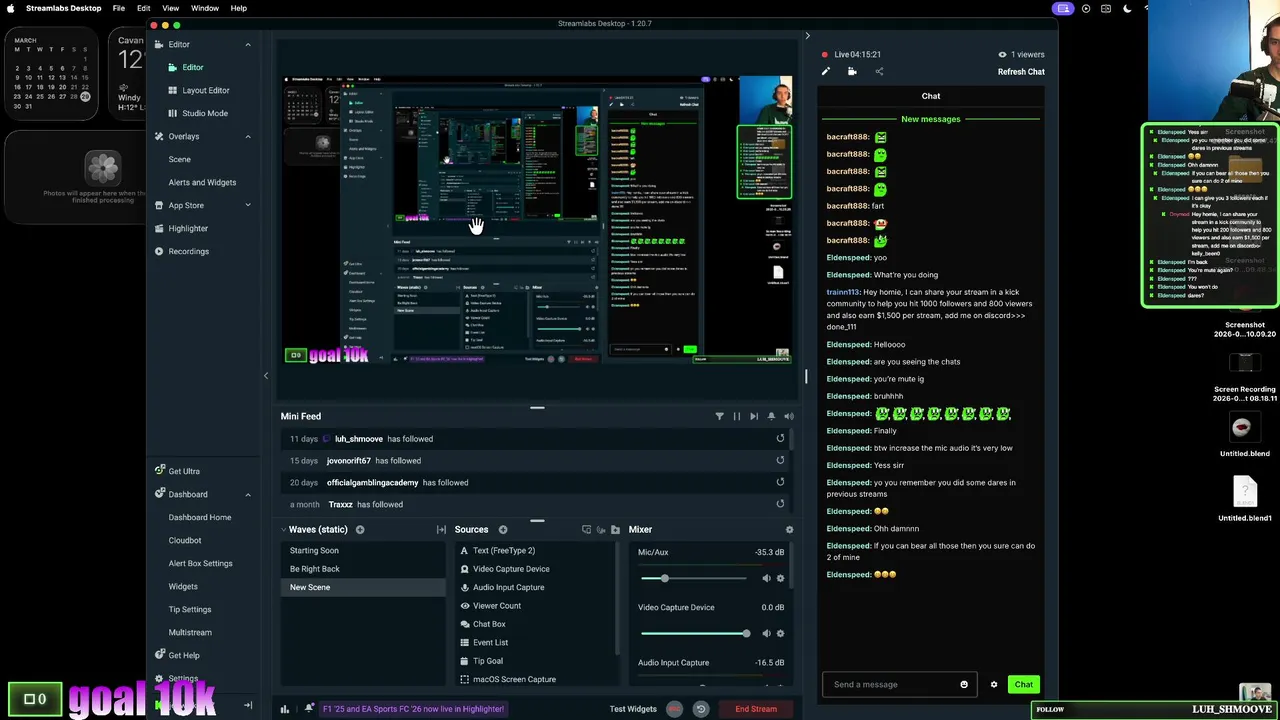Repeat the officialgamblingacademy follow alert
Image resolution: width=1280 pixels, height=720 pixels.
point(780,482)
